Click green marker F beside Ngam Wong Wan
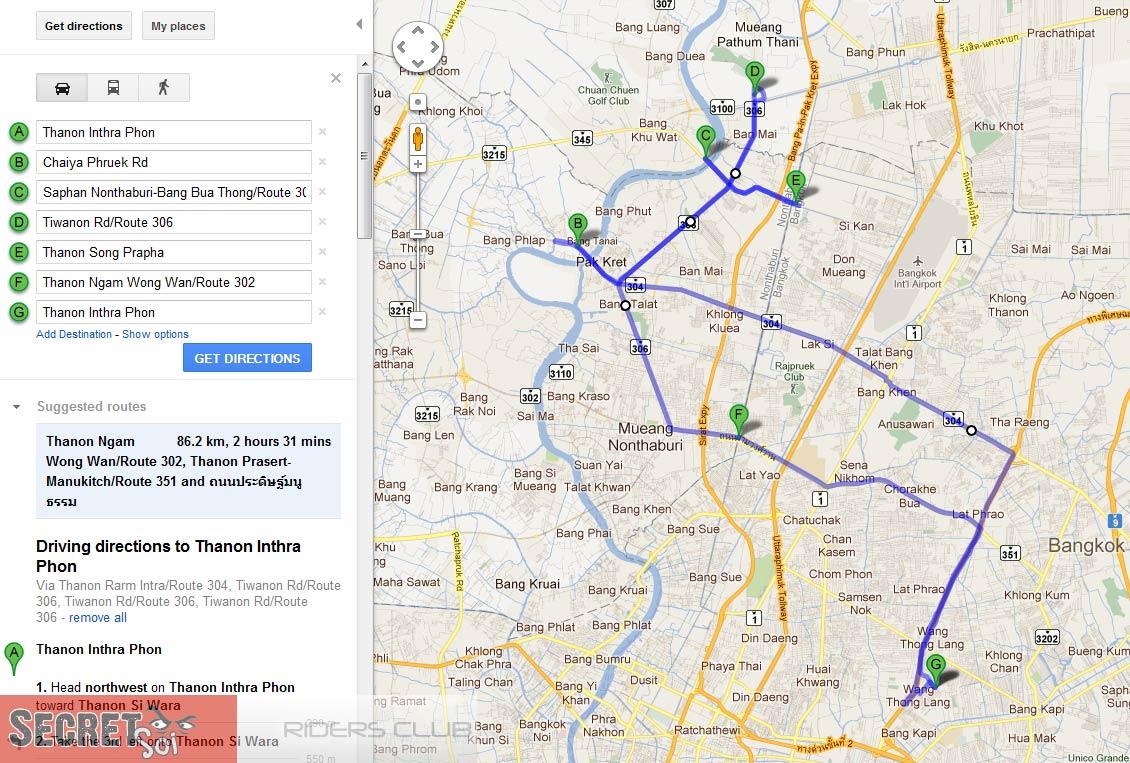Viewport: 1130px width, 763px height. (x=19, y=282)
